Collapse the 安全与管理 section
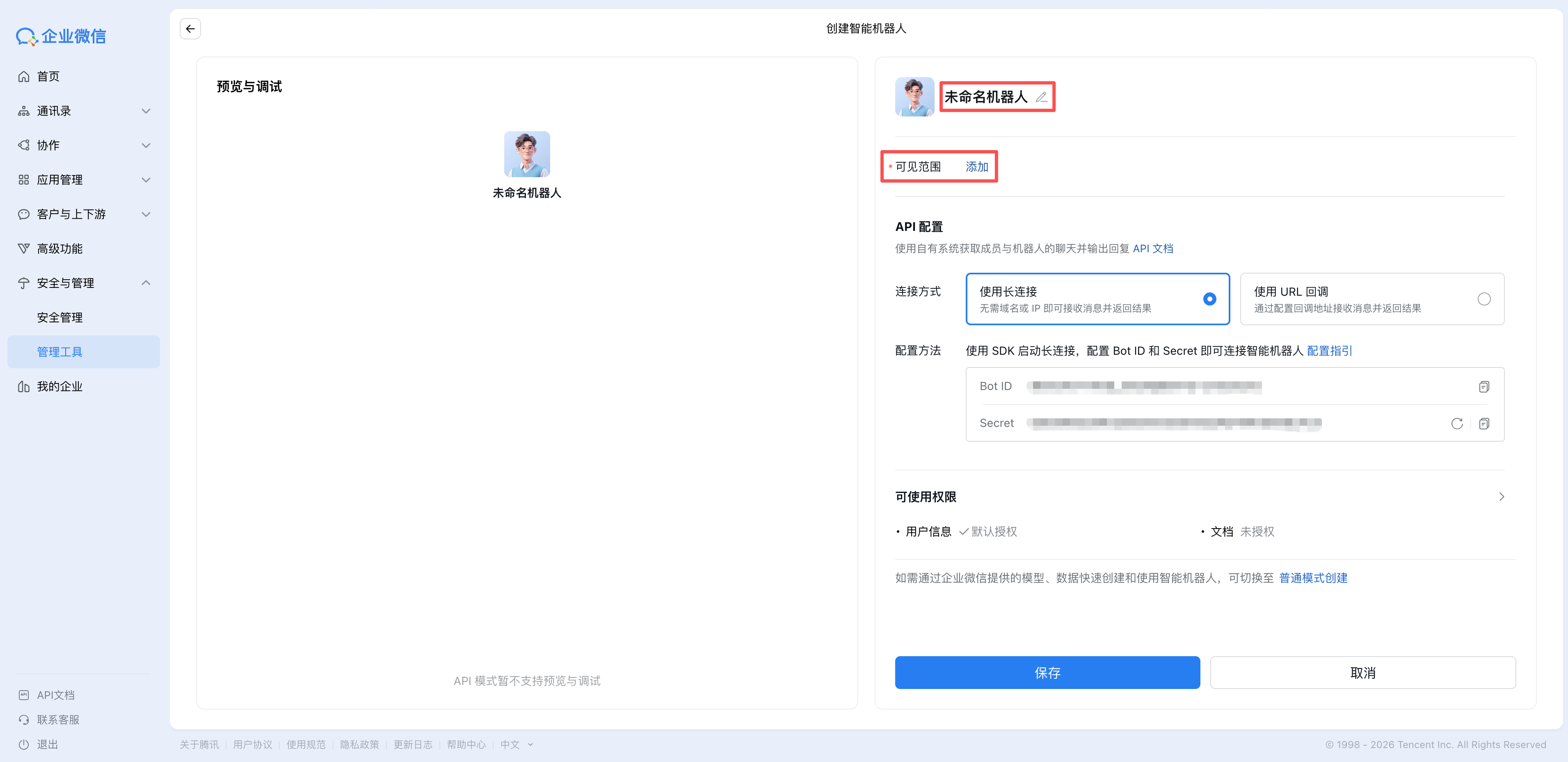The image size is (1568, 762). click(146, 283)
